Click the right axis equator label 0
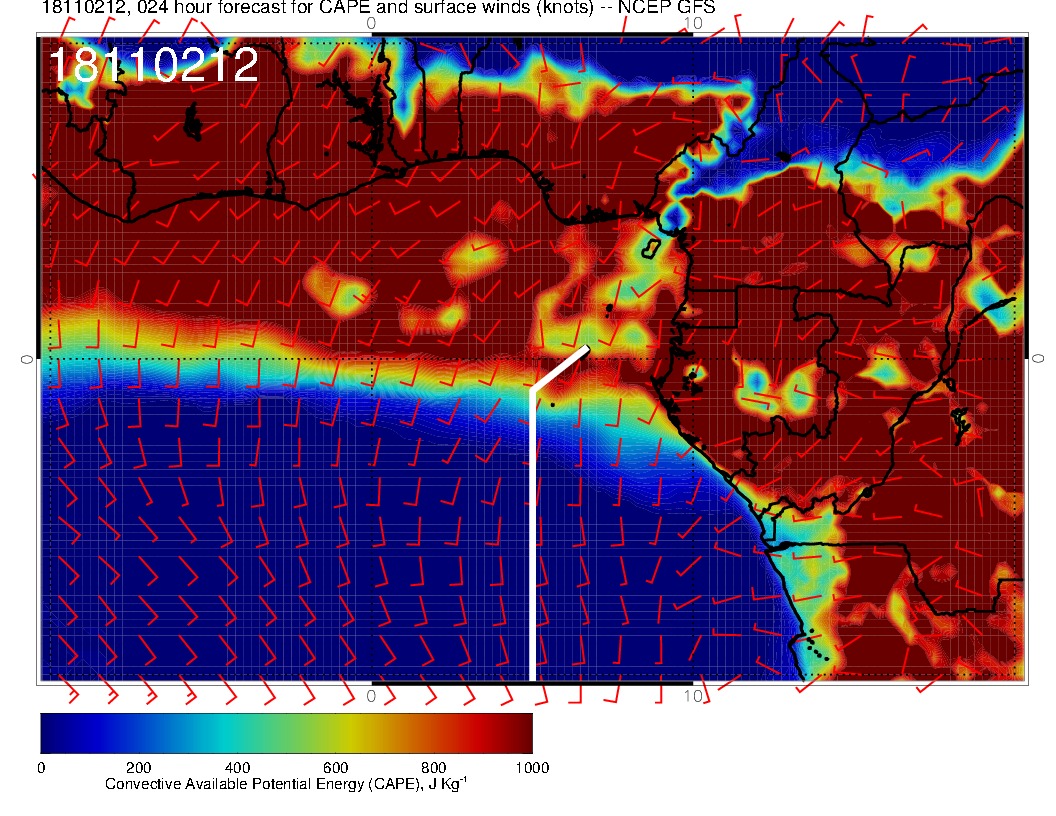The width and height of the screenshot is (1056, 816). [x=1038, y=360]
